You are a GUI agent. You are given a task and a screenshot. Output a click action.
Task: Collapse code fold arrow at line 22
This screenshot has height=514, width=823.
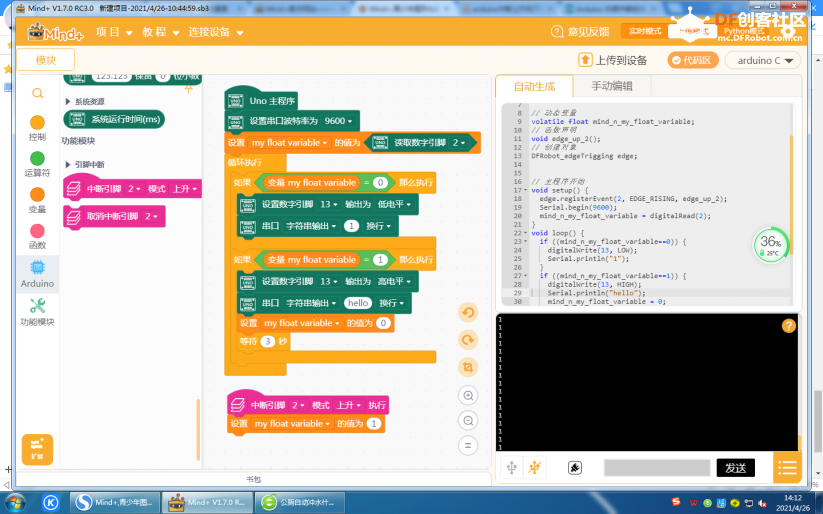click(x=525, y=233)
